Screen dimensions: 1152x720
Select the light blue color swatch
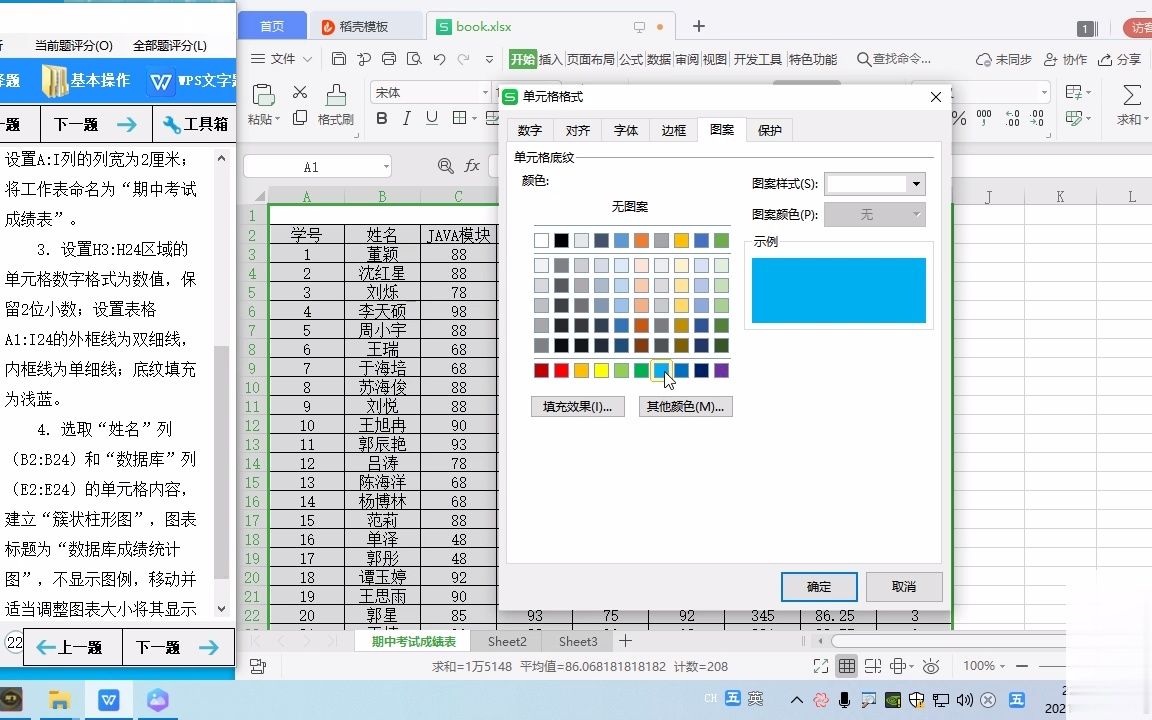click(662, 370)
